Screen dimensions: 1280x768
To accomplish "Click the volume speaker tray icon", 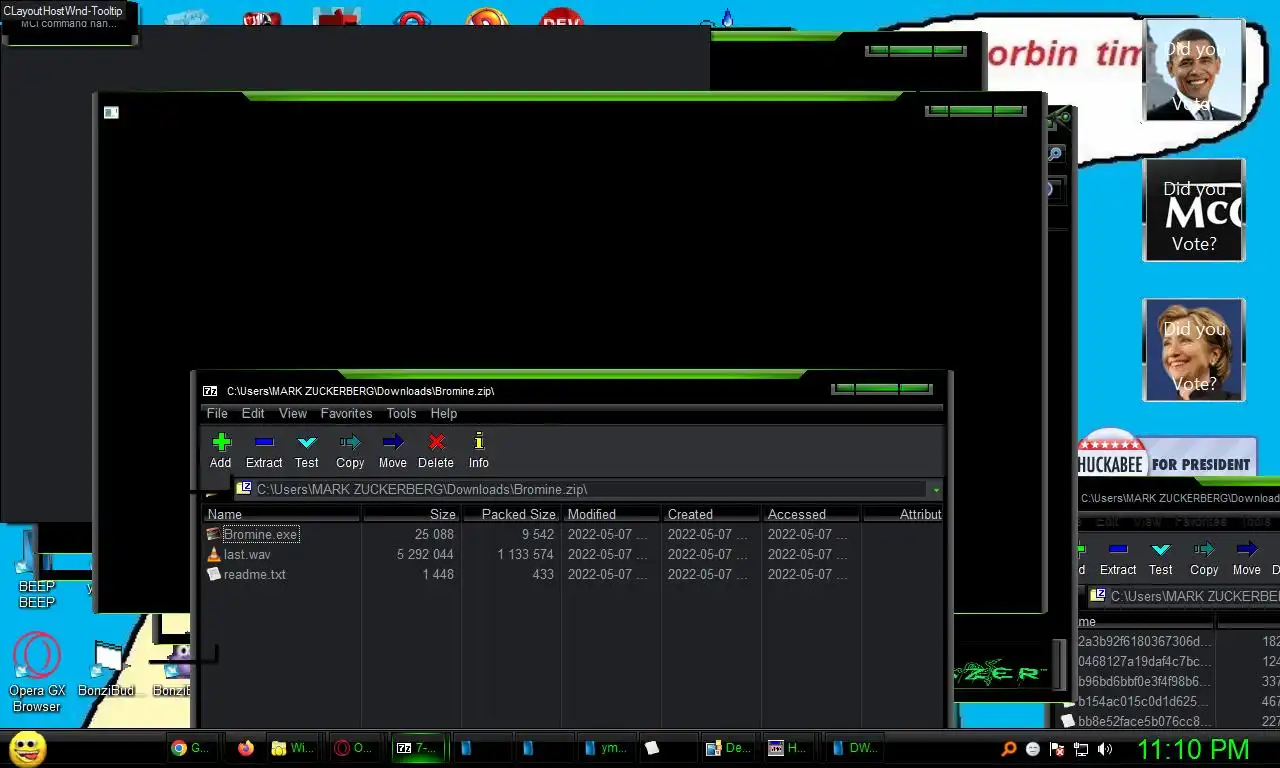I will (x=1105, y=748).
